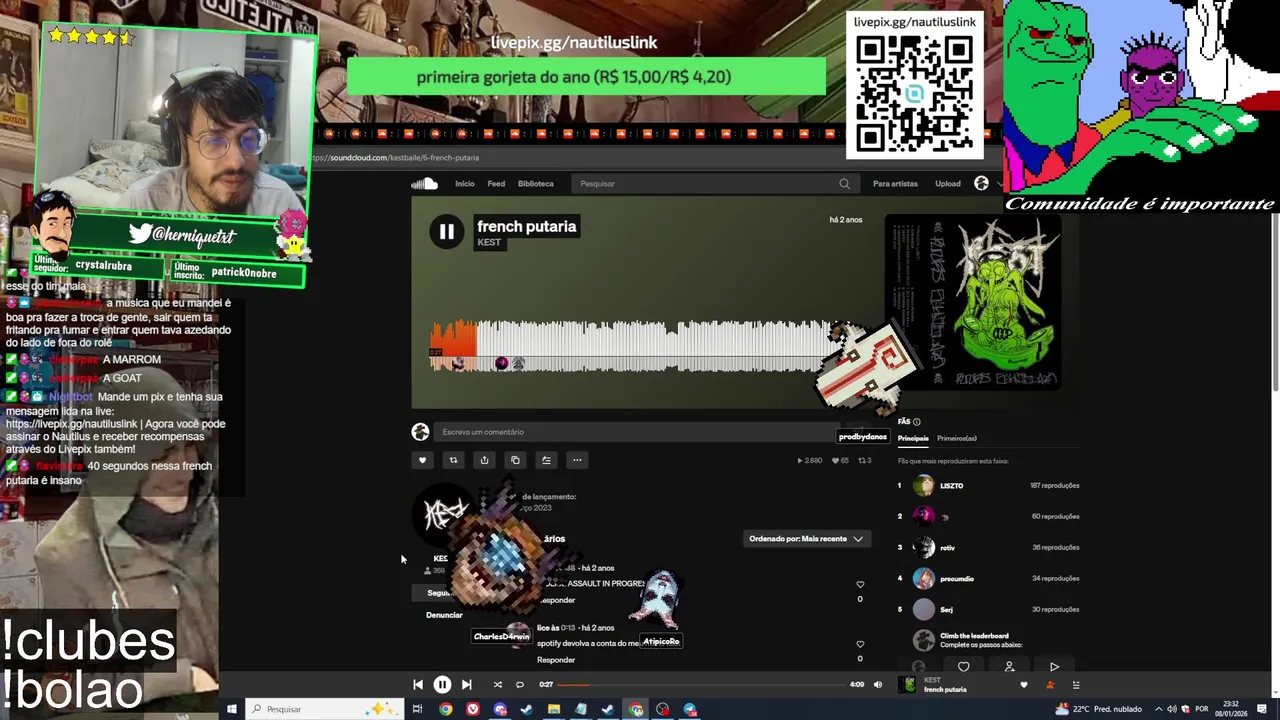
Task: Copy the track link icon
Action: point(515,460)
